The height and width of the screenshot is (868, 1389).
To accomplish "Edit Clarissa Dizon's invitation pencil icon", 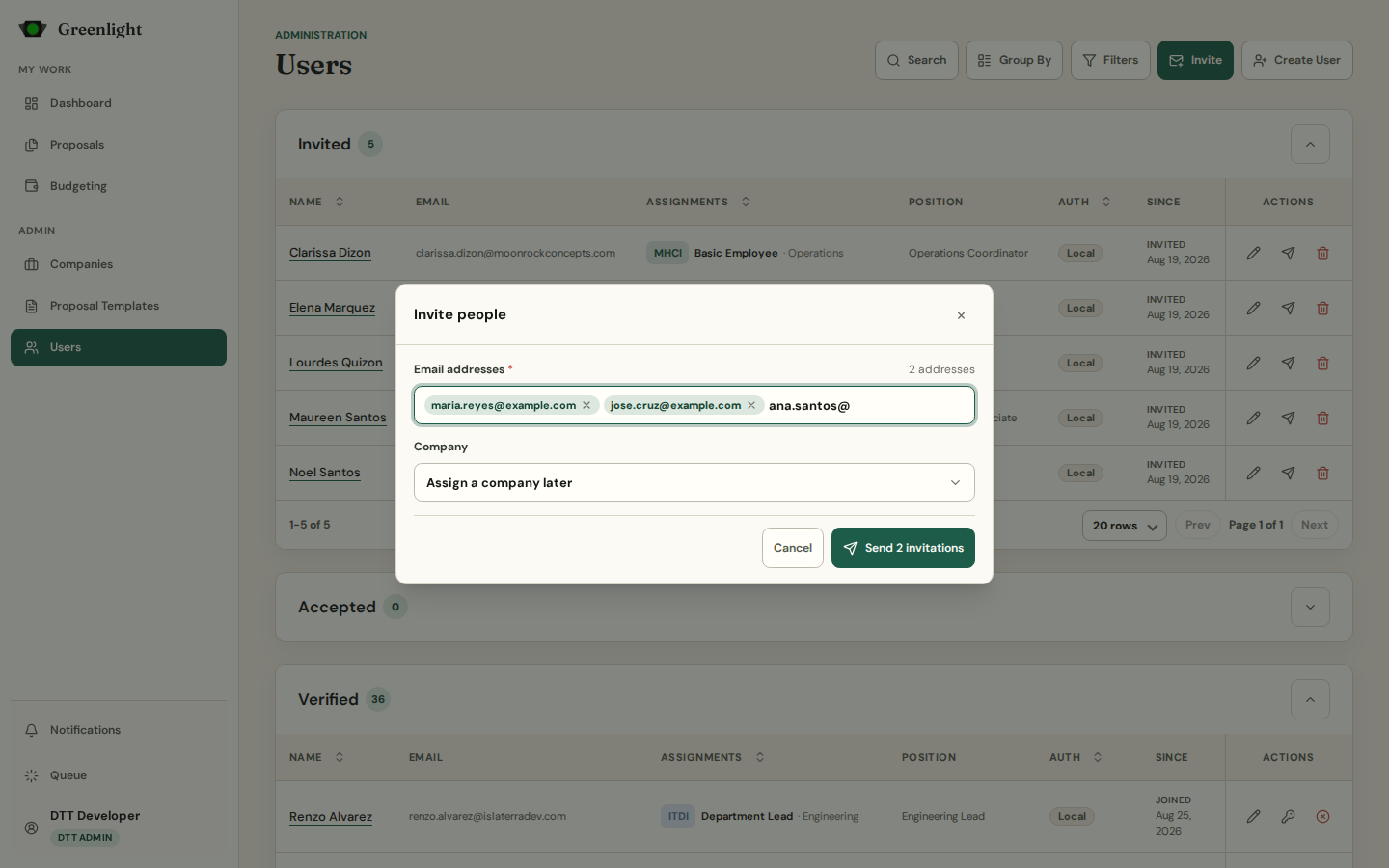I will click(1253, 253).
